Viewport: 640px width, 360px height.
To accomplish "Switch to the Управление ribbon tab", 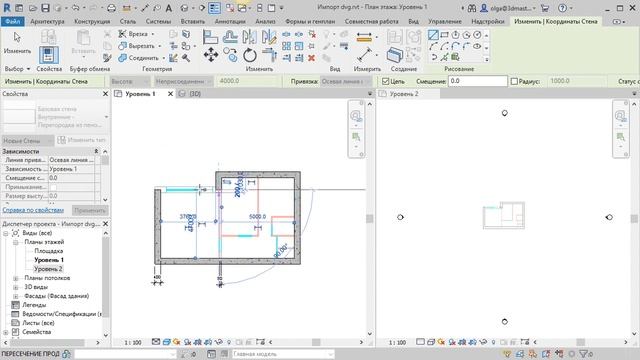I will 445,21.
